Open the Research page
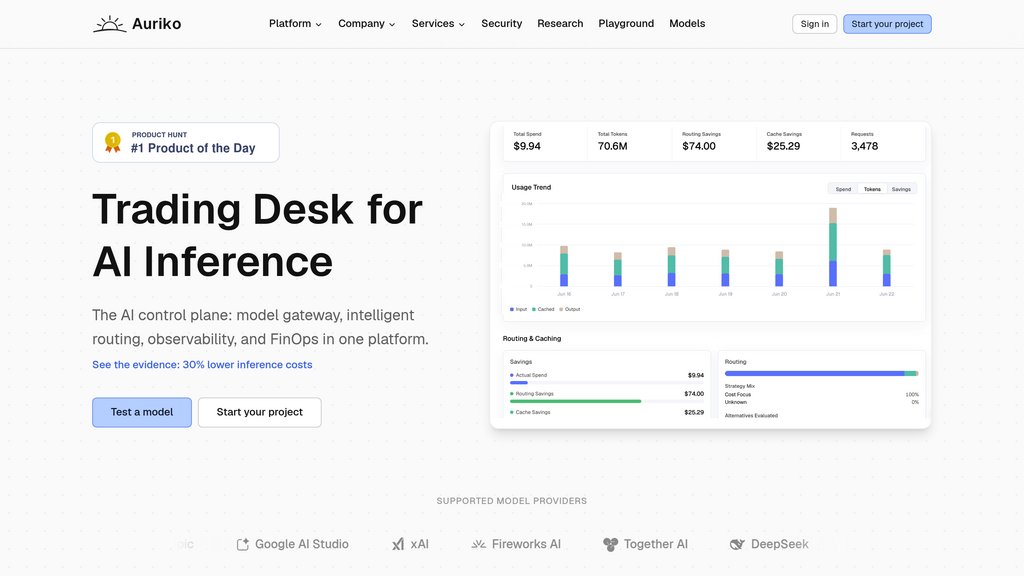 (560, 24)
